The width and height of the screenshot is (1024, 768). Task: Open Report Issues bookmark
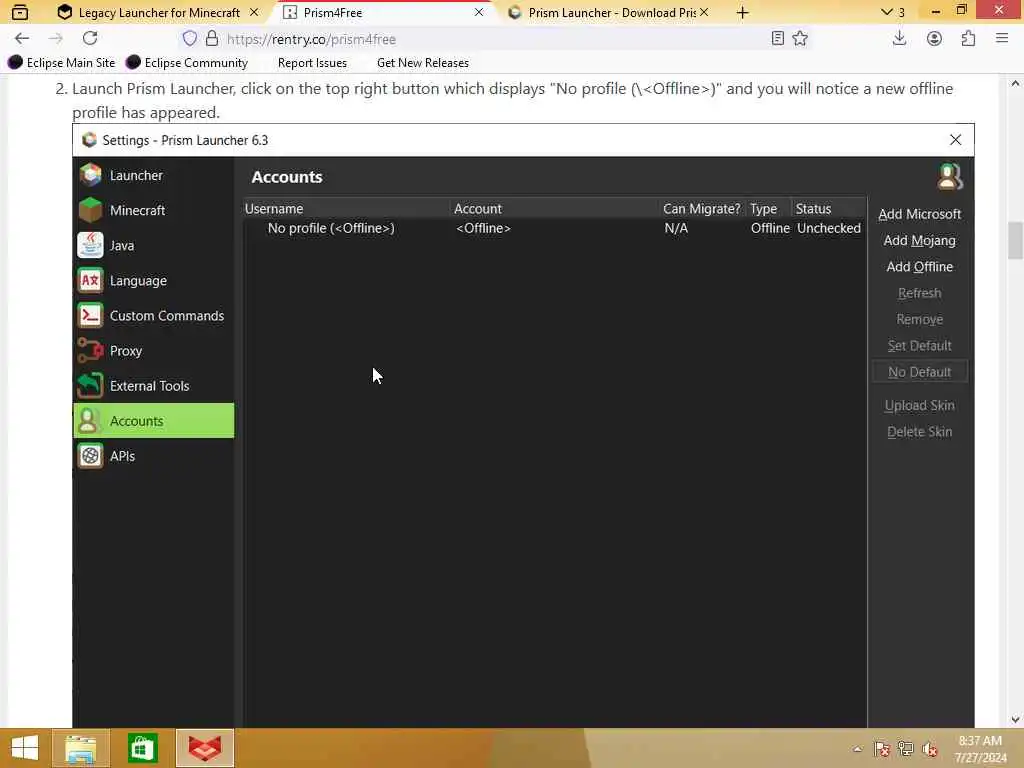(x=312, y=63)
